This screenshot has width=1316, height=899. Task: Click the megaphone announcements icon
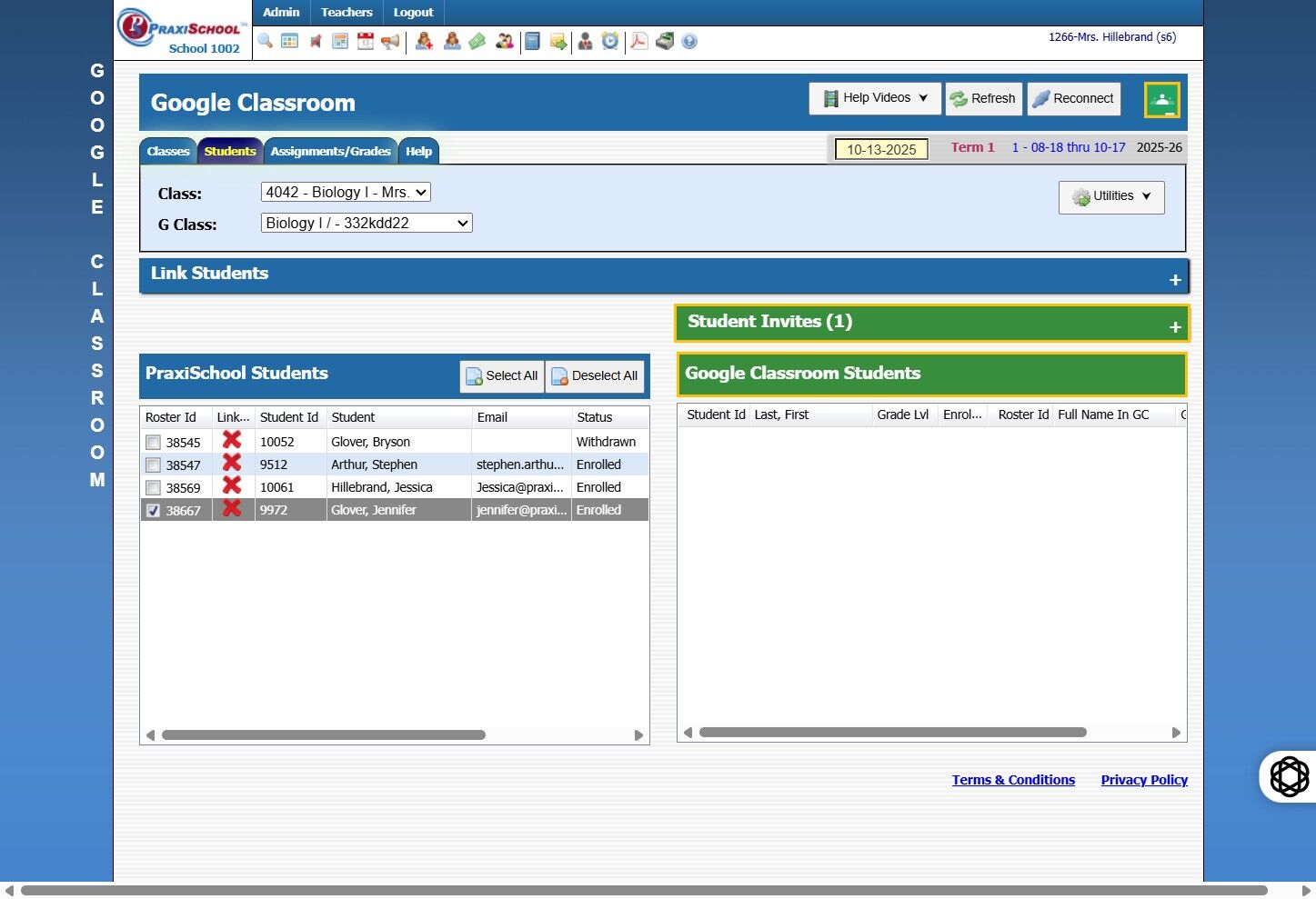point(390,41)
